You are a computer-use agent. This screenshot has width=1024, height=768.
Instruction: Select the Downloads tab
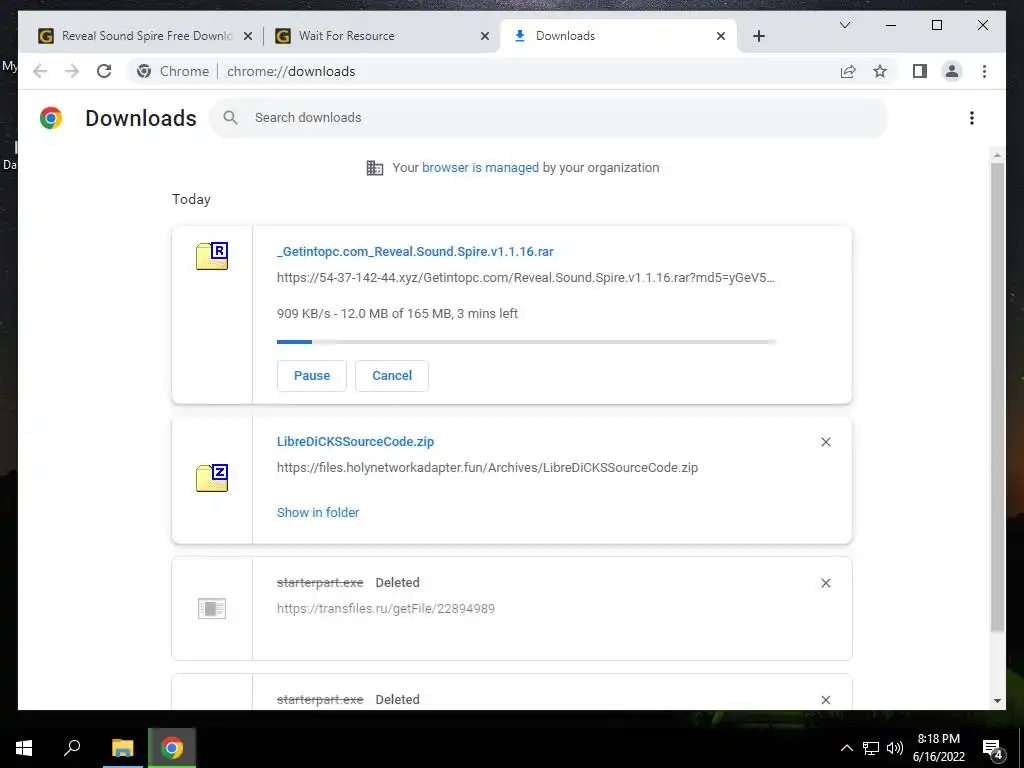click(617, 36)
